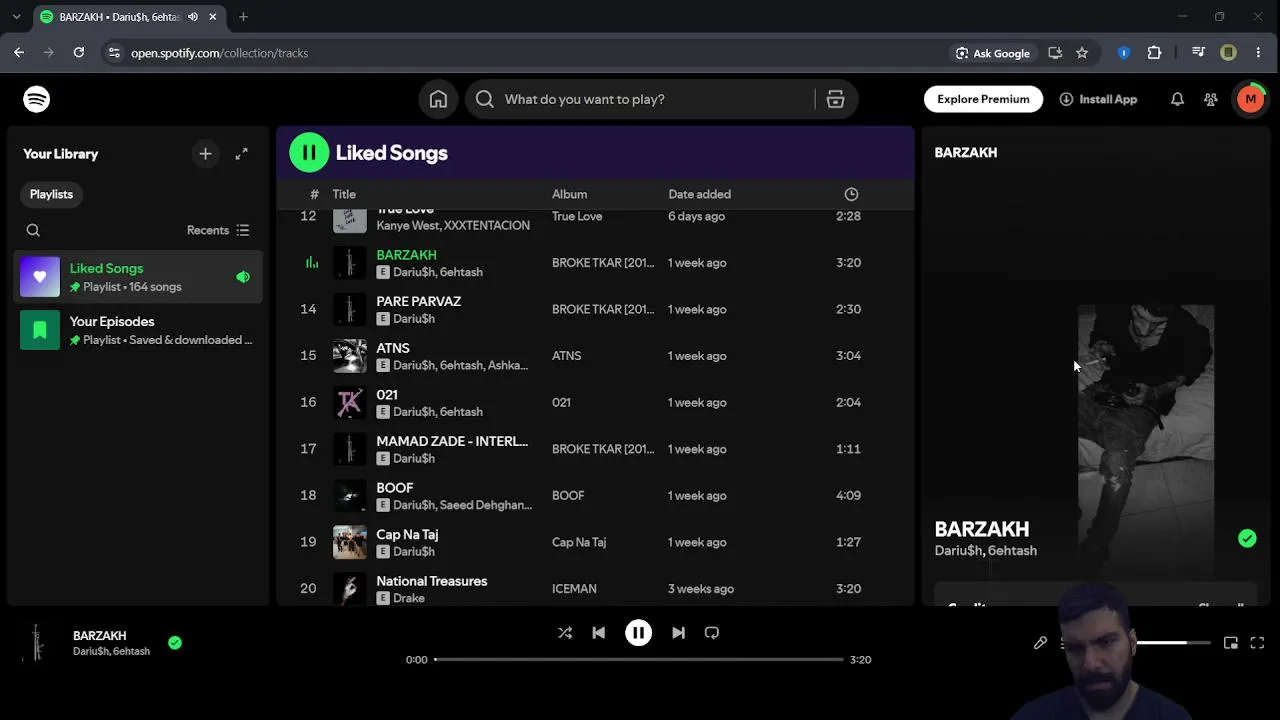Bookmark this page star icon

tap(1082, 53)
